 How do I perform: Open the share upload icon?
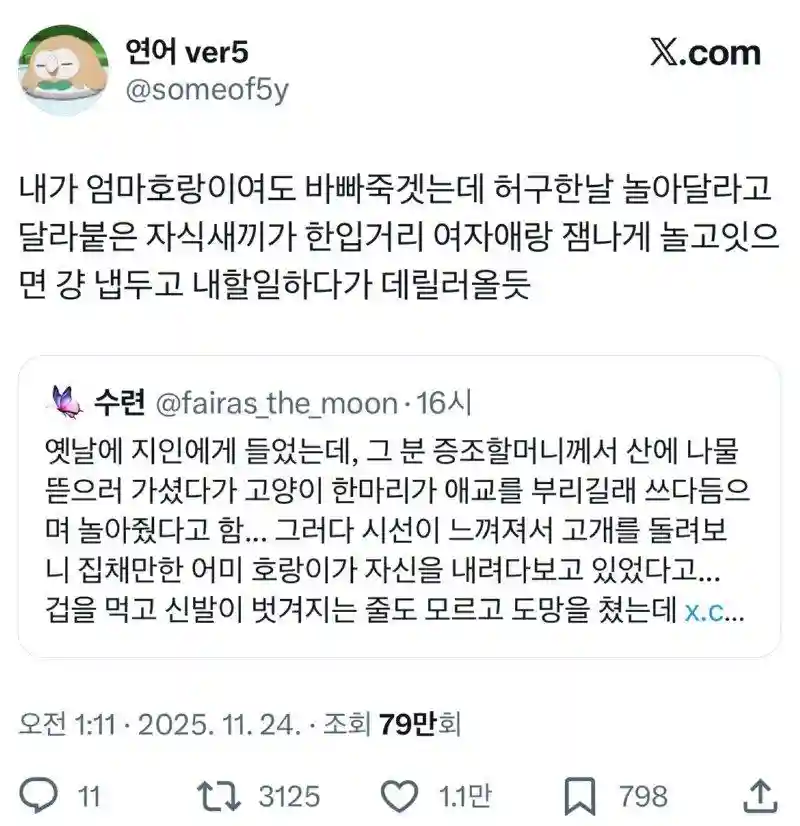coord(760,795)
